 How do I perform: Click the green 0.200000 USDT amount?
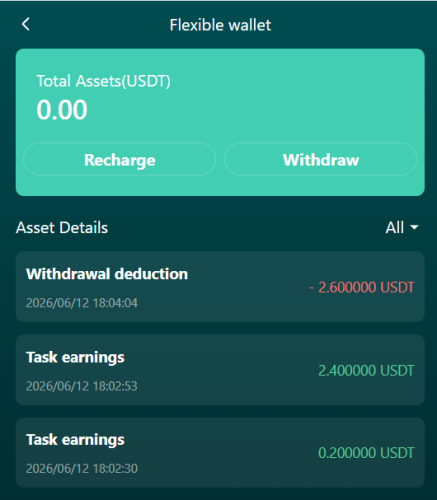(x=366, y=453)
